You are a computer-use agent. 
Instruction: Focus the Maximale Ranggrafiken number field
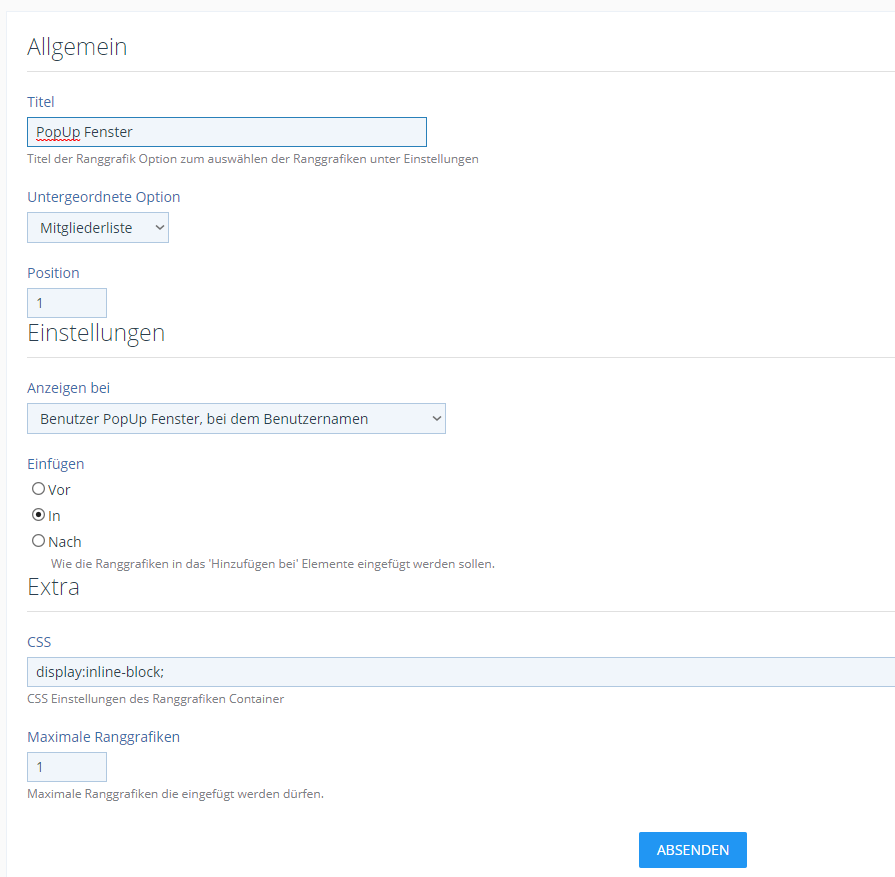66,767
